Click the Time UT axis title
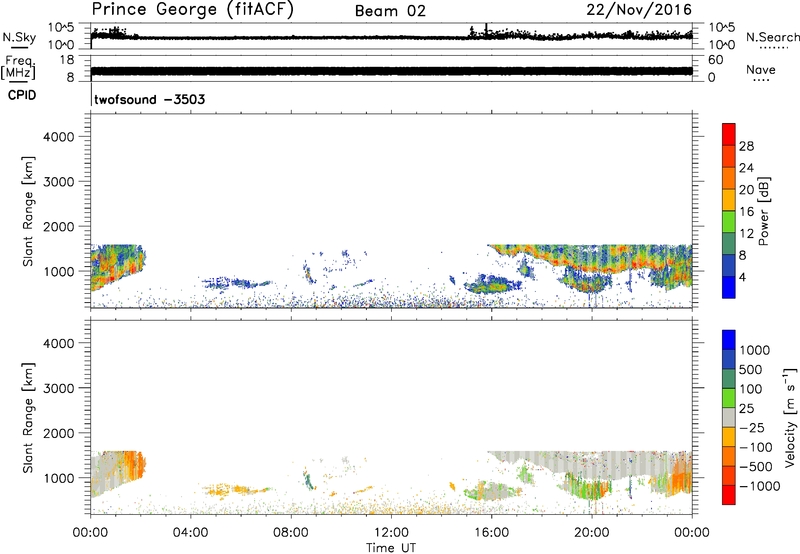Viewport: 800px width, 554px height. (x=391, y=548)
